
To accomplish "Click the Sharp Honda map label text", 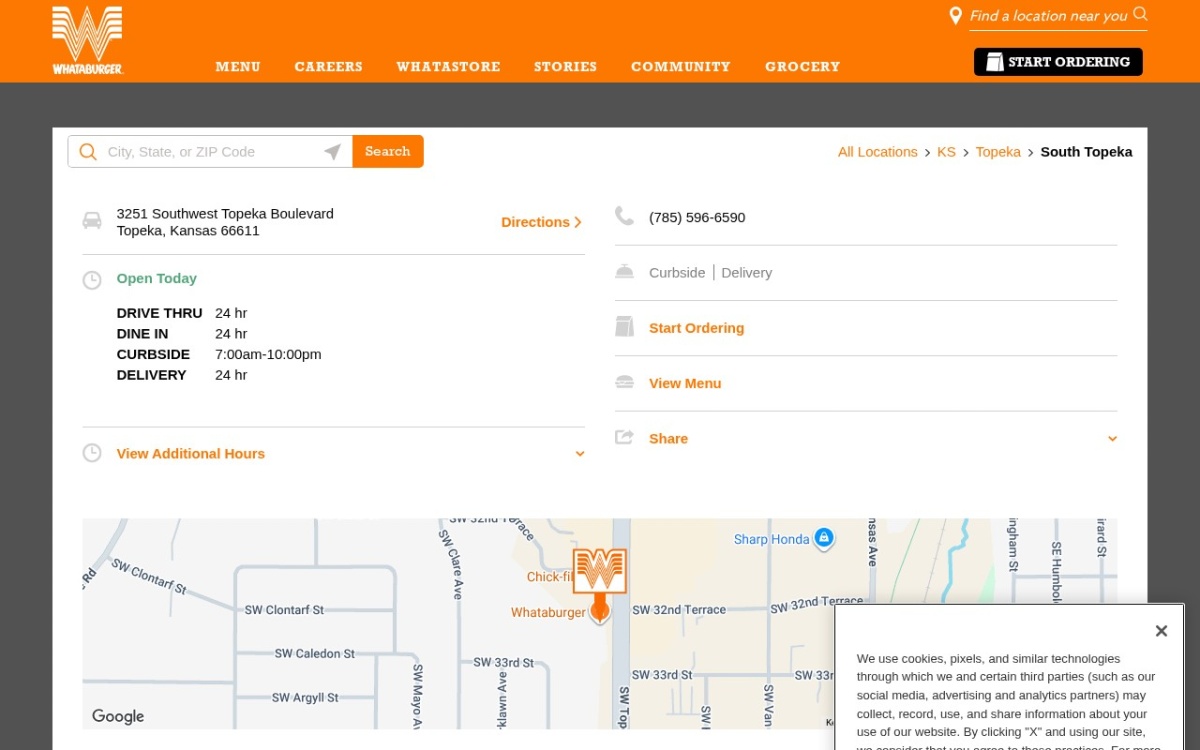I will [771, 539].
